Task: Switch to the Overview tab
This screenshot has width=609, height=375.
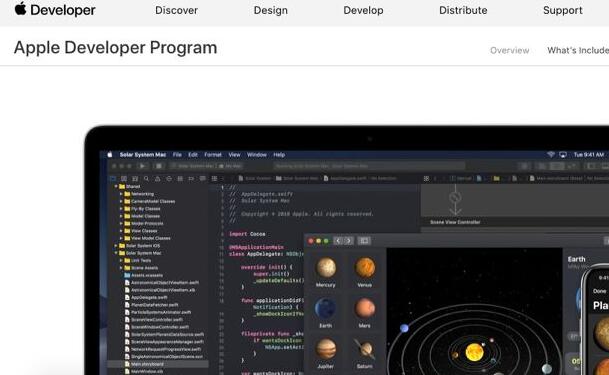Action: tap(510, 50)
